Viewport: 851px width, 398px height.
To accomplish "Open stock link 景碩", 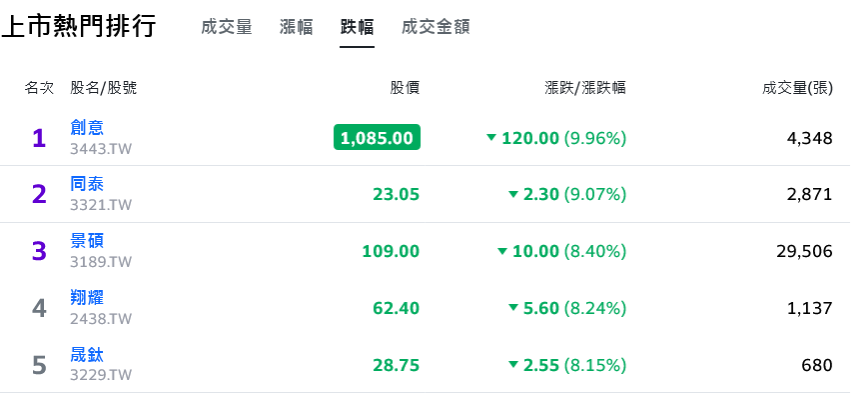I will pyautogui.click(x=87, y=241).
